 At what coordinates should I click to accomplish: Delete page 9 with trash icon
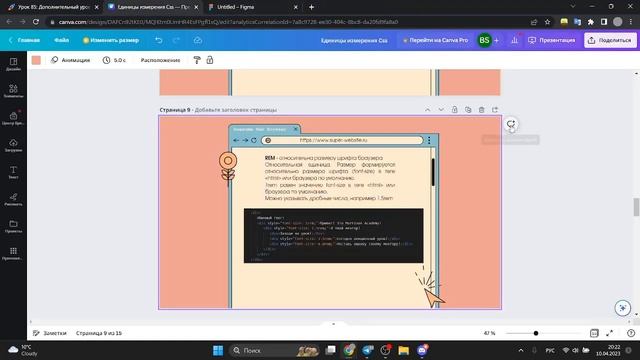482,110
